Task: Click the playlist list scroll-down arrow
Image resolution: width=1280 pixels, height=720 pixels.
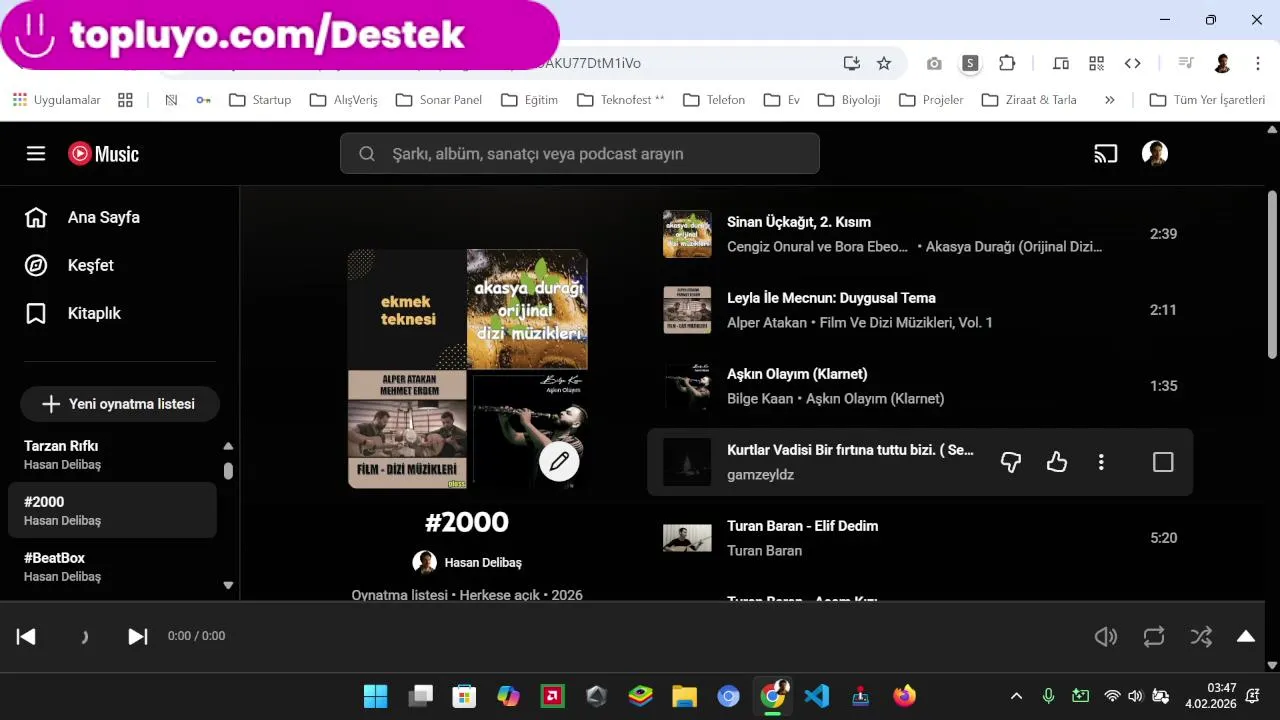Action: [228, 585]
